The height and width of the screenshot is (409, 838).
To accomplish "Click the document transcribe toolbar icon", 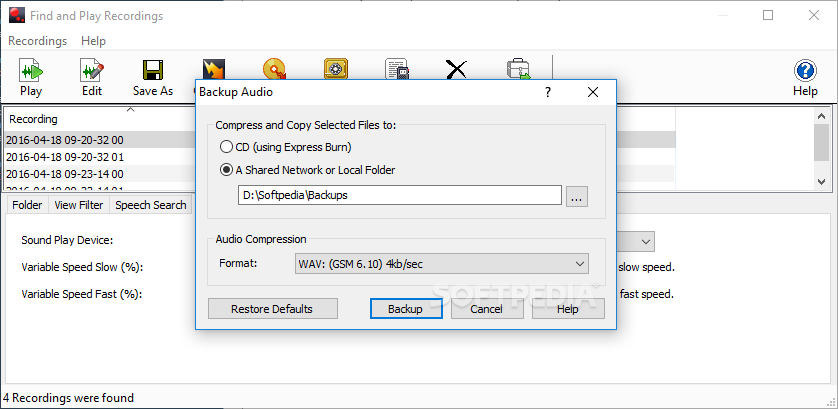I will click(397, 69).
